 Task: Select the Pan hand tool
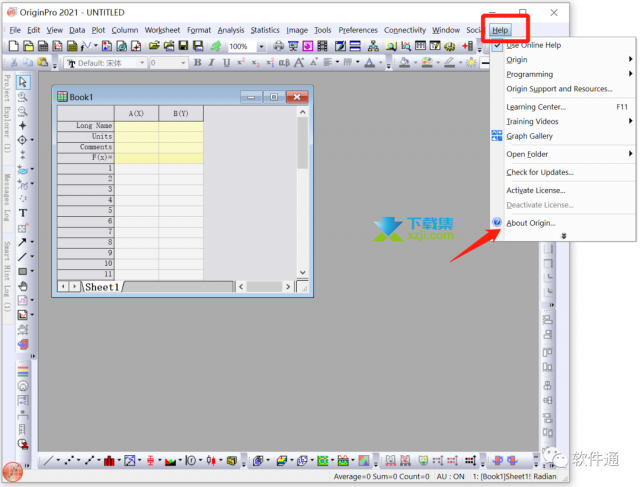tap(23, 286)
